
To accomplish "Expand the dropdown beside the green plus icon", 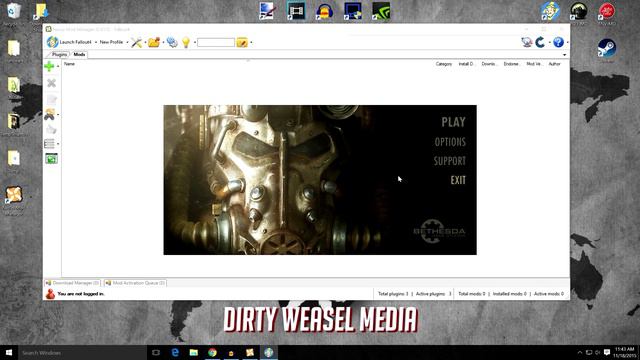I will pyautogui.click(x=58, y=66).
